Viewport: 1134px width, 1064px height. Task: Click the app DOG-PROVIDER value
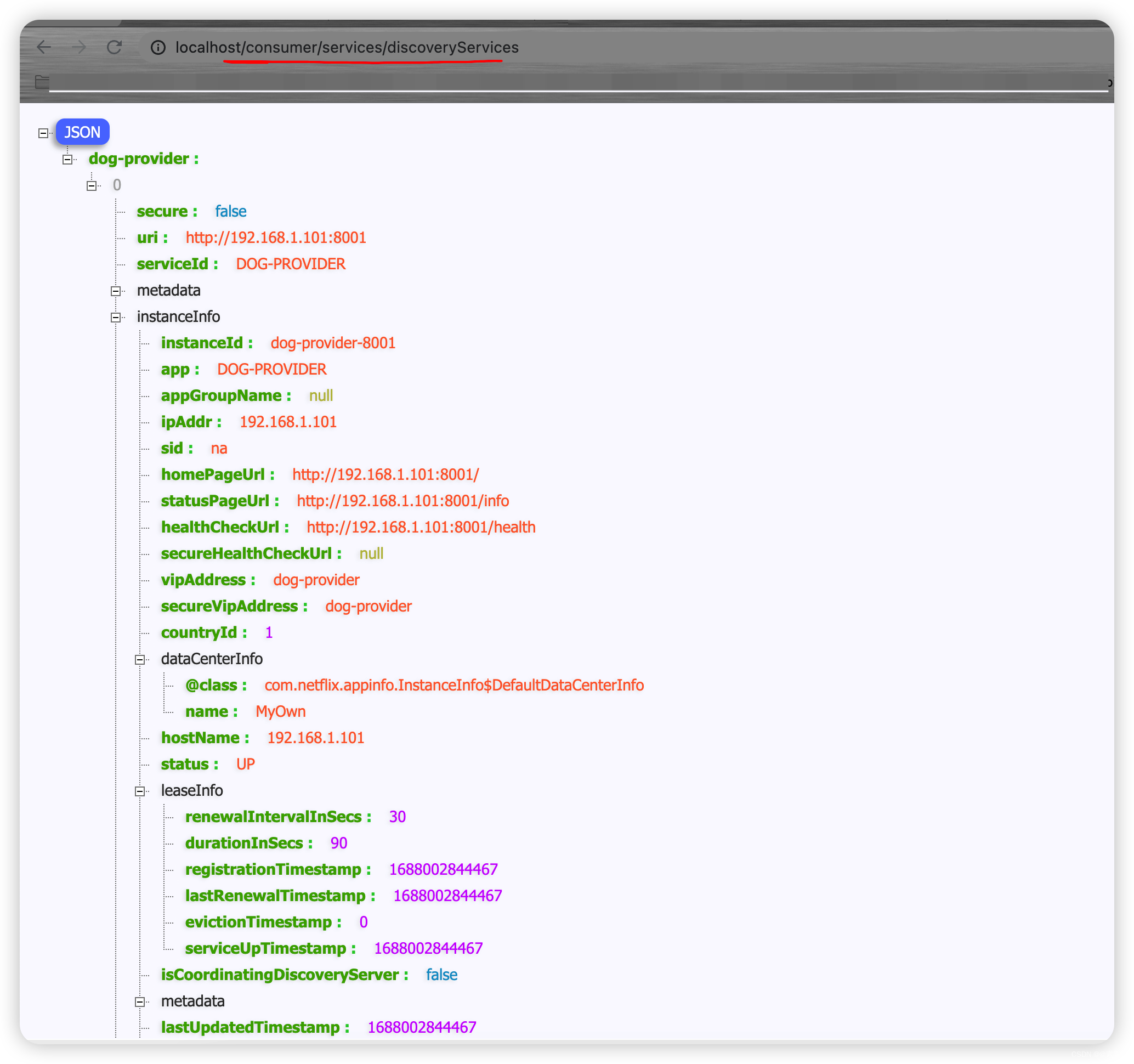[272, 369]
